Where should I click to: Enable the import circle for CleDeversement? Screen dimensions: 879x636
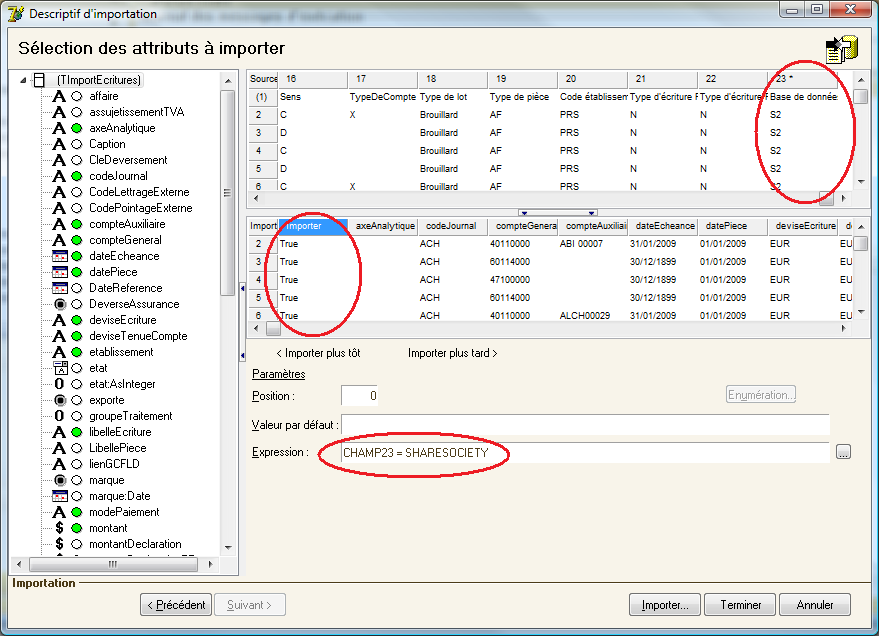point(77,160)
